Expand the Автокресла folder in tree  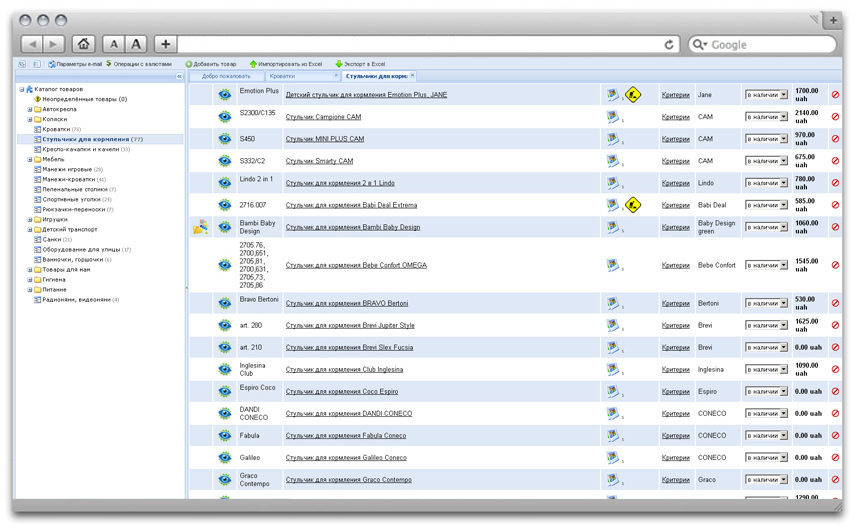pos(30,109)
